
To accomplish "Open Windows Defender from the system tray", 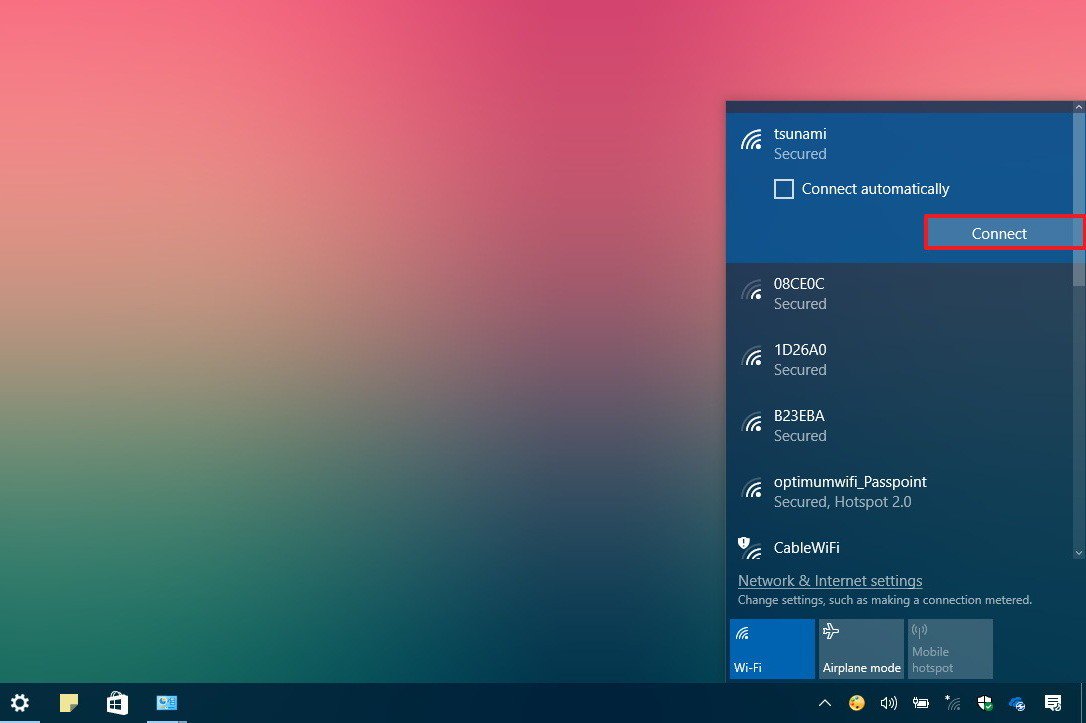I will click(x=984, y=703).
